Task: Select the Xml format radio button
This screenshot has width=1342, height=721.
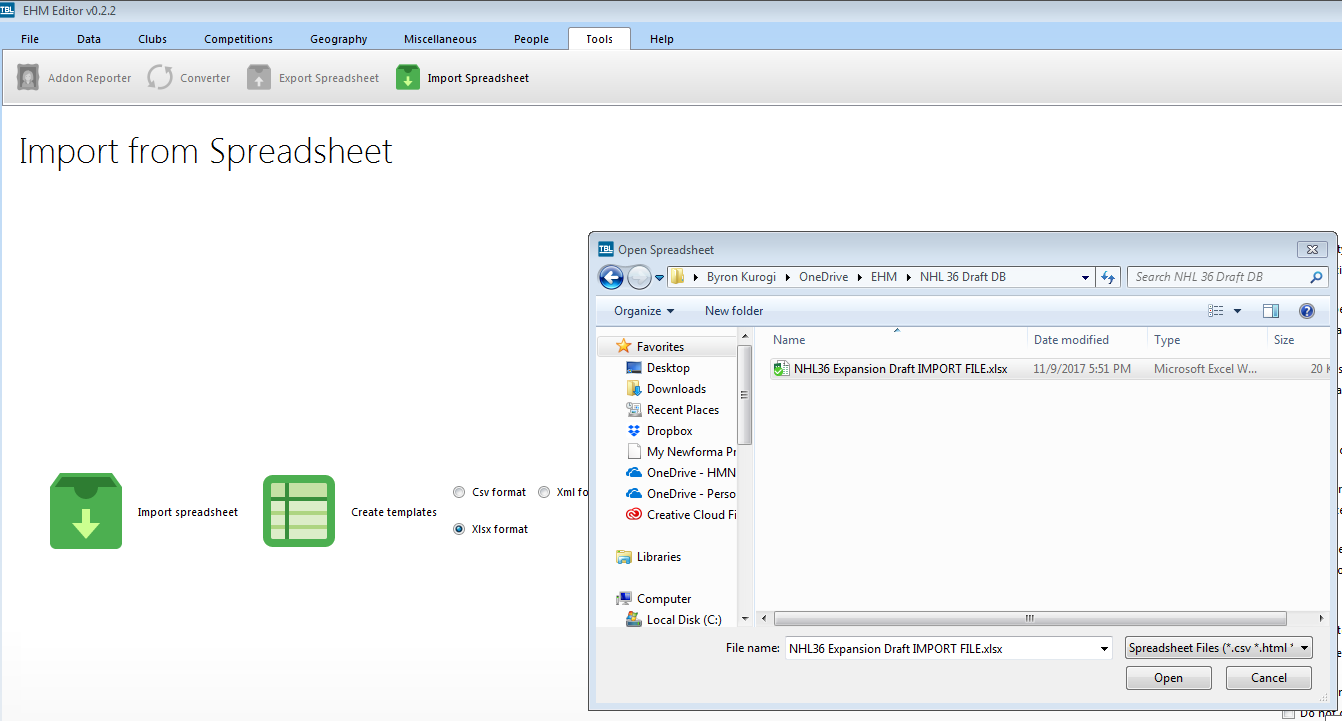Action: pos(544,492)
